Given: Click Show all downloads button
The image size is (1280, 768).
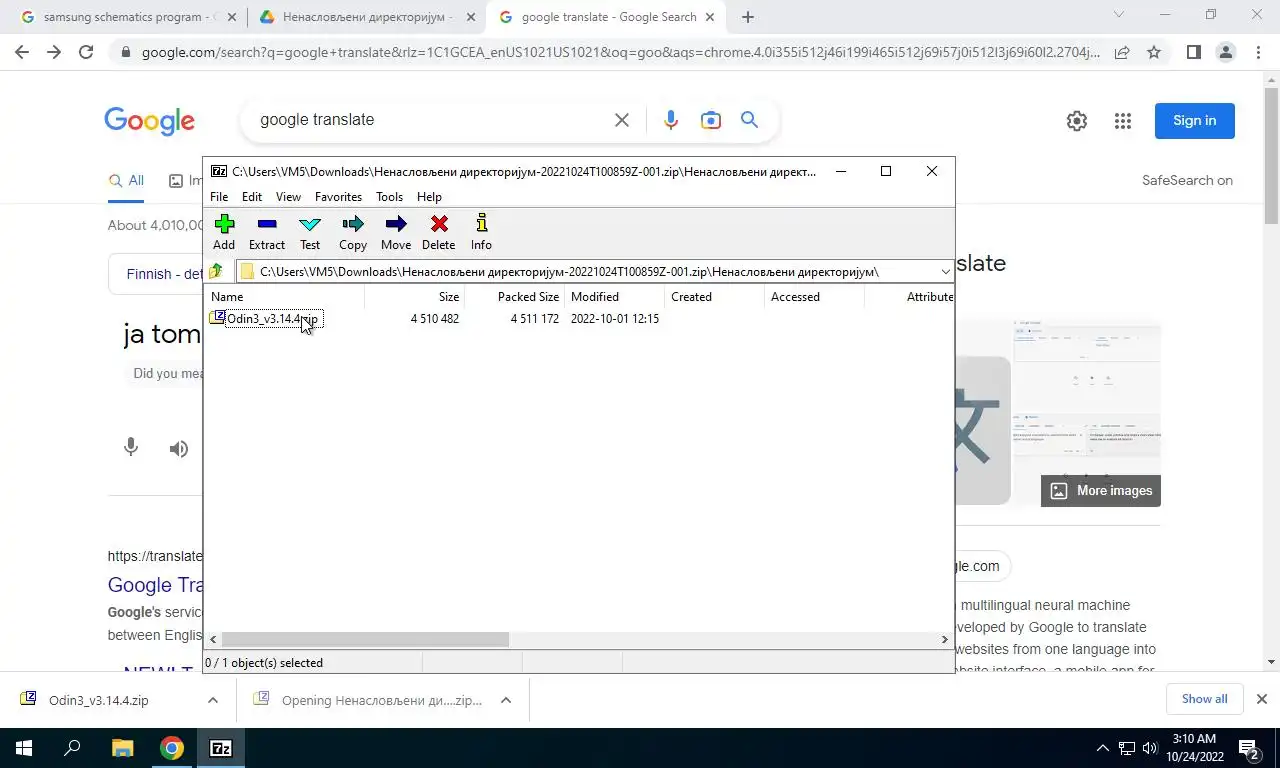Looking at the screenshot, I should (1204, 699).
